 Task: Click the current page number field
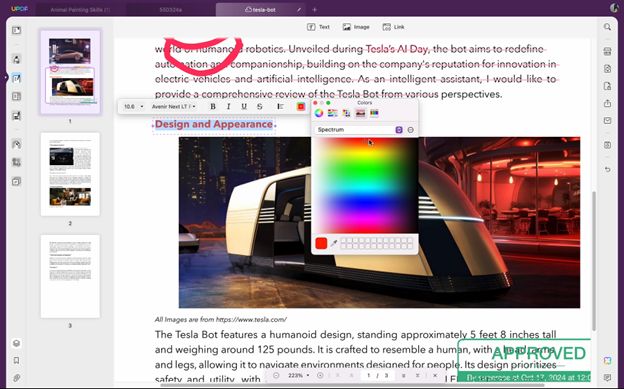369,375
